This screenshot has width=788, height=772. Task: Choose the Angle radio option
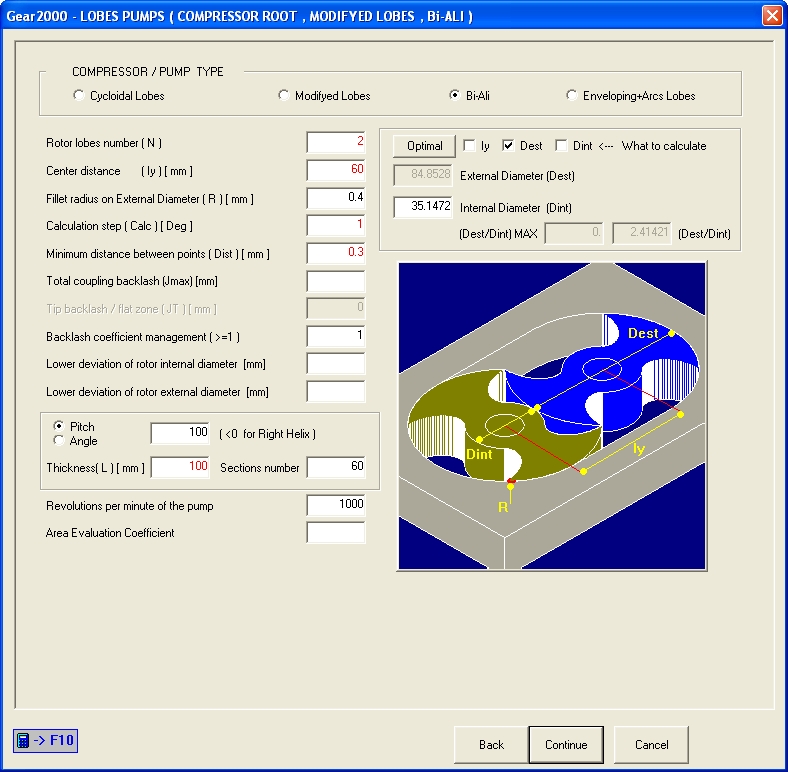(75, 441)
